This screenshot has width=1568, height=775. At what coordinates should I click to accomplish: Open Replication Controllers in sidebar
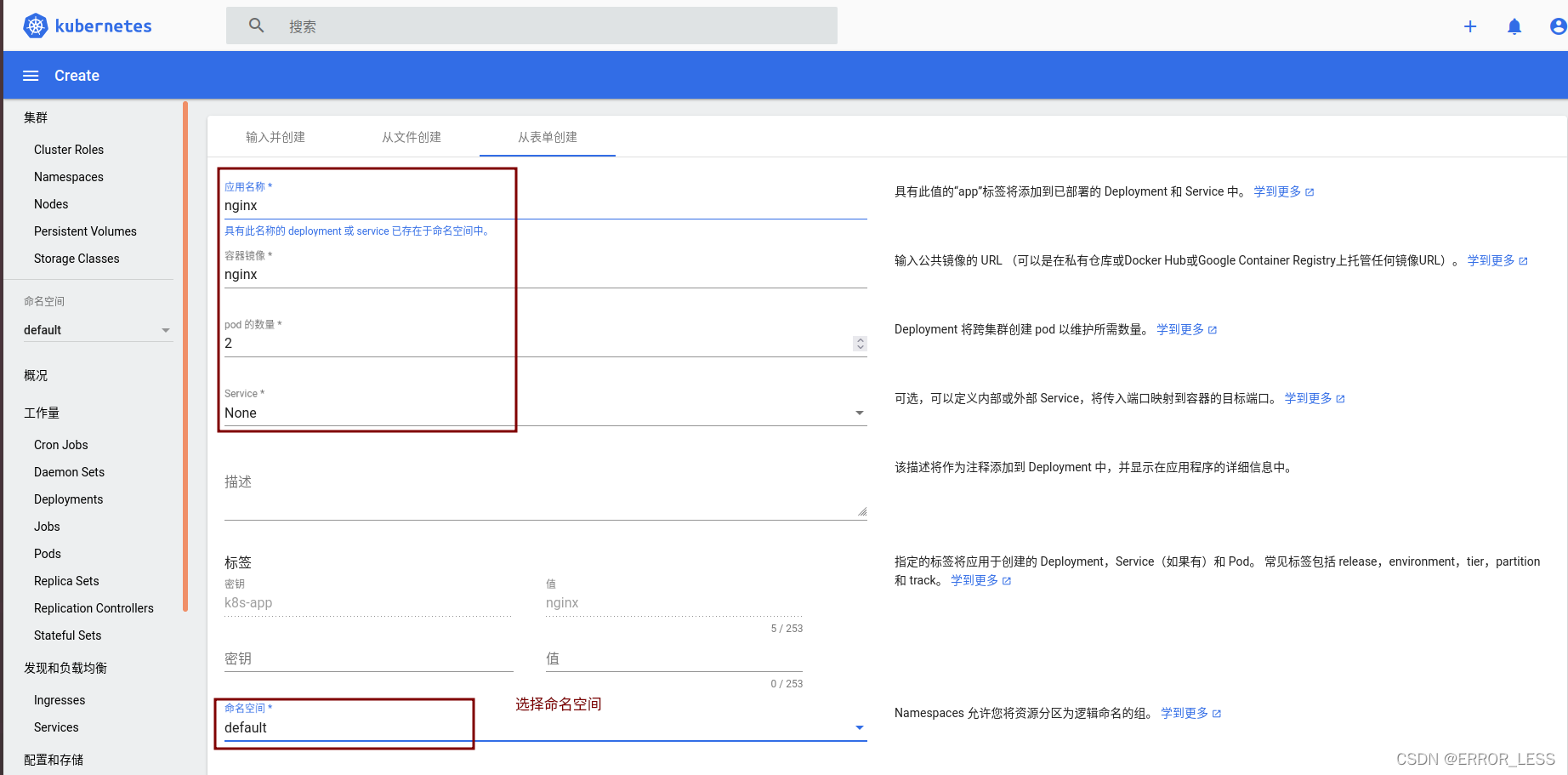tap(94, 608)
